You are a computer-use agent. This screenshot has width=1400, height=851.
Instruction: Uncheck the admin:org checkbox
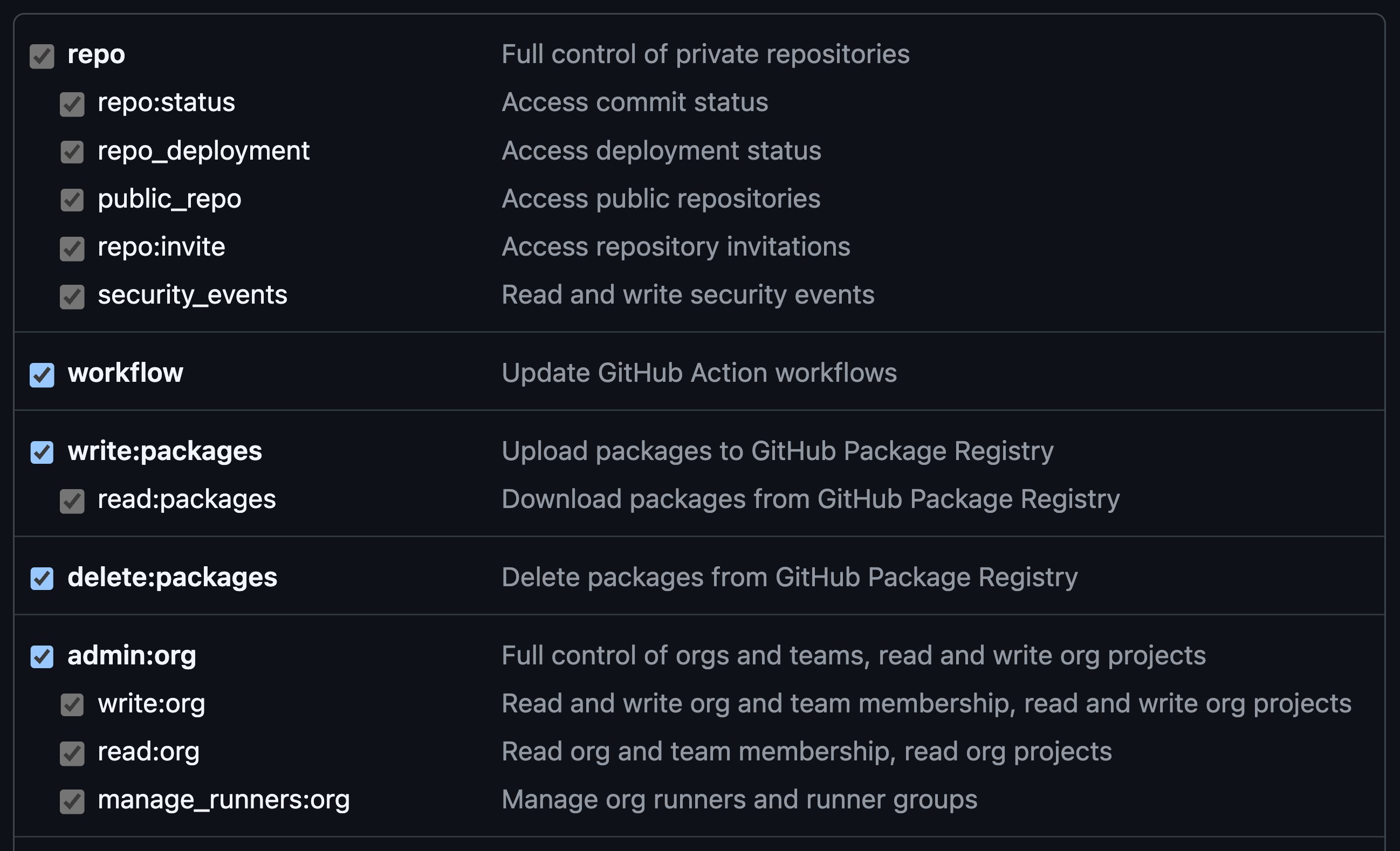click(x=42, y=657)
